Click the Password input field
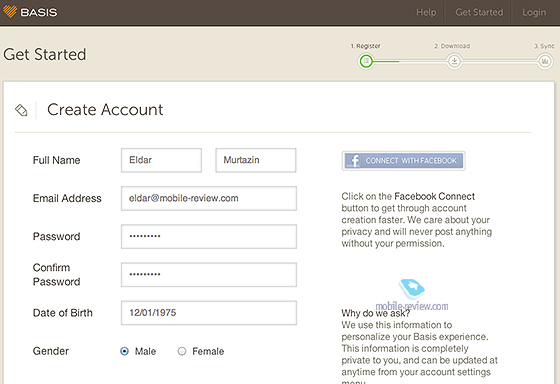560x384 pixels. coord(209,236)
